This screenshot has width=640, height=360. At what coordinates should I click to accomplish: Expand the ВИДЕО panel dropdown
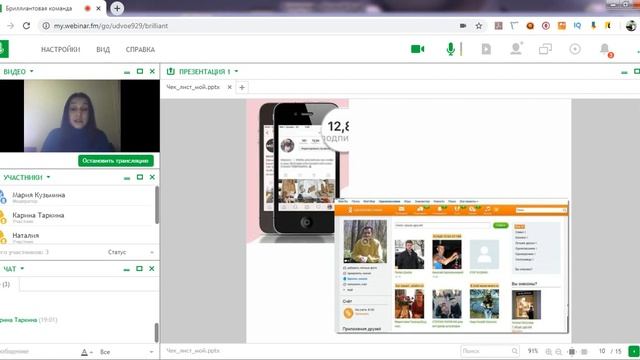click(x=31, y=71)
